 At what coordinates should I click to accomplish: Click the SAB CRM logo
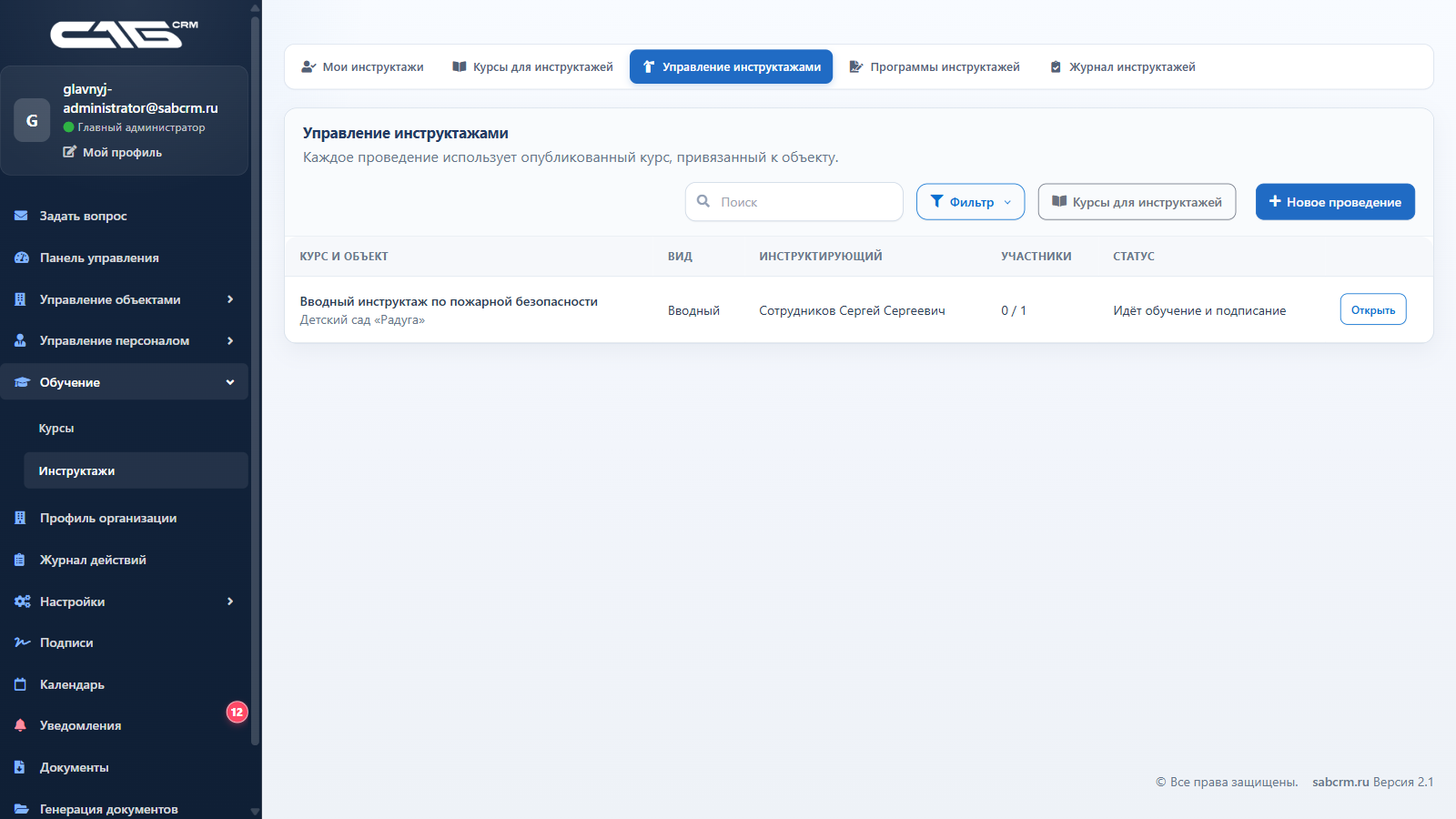point(125,34)
